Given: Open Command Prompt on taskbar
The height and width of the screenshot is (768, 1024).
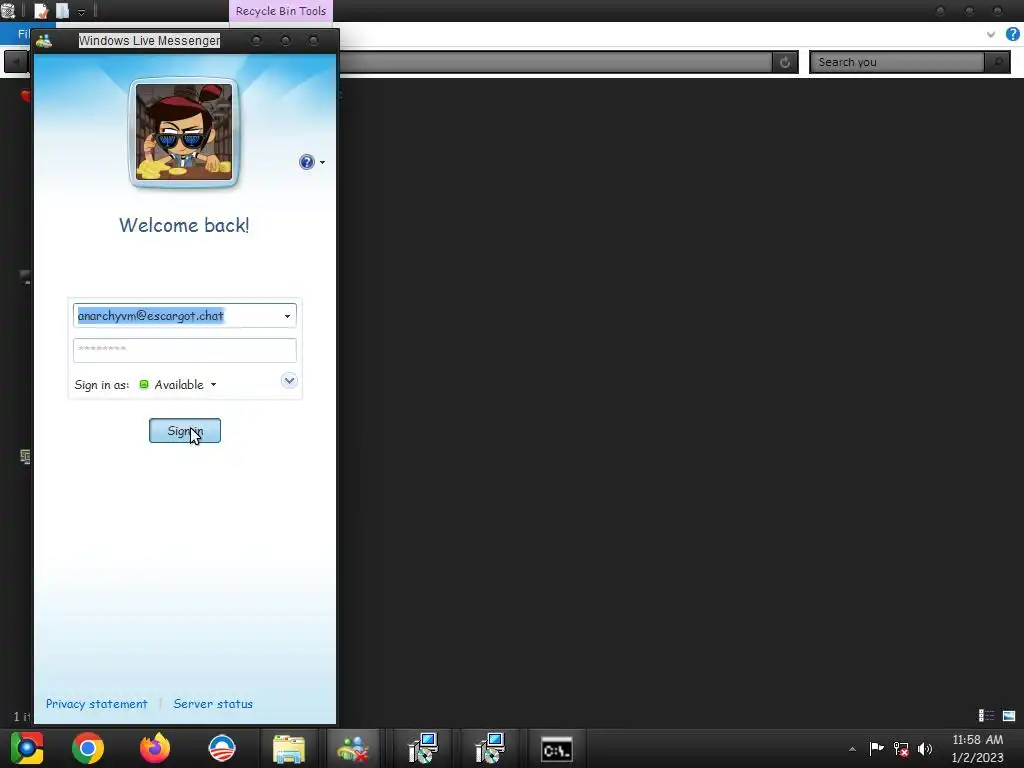Looking at the screenshot, I should tap(556, 748).
